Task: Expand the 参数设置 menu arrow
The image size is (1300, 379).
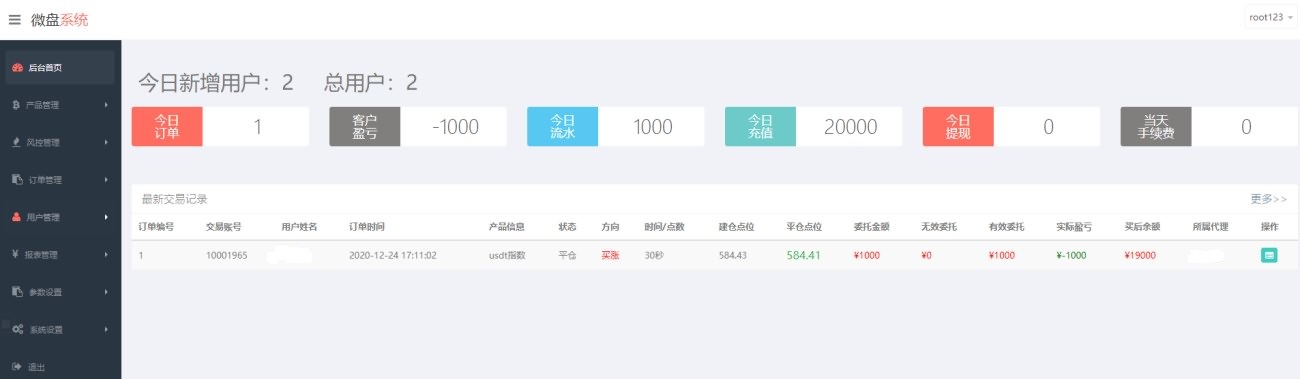Action: [106, 292]
